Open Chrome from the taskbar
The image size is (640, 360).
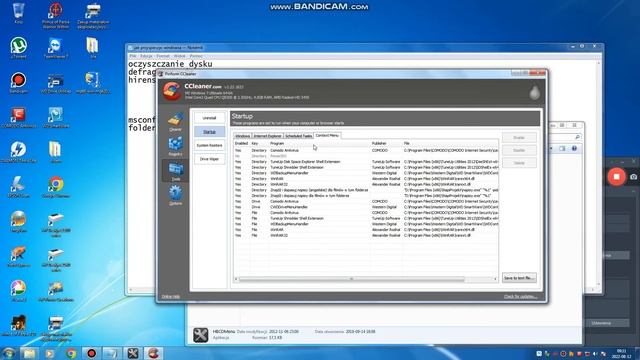click(71, 353)
